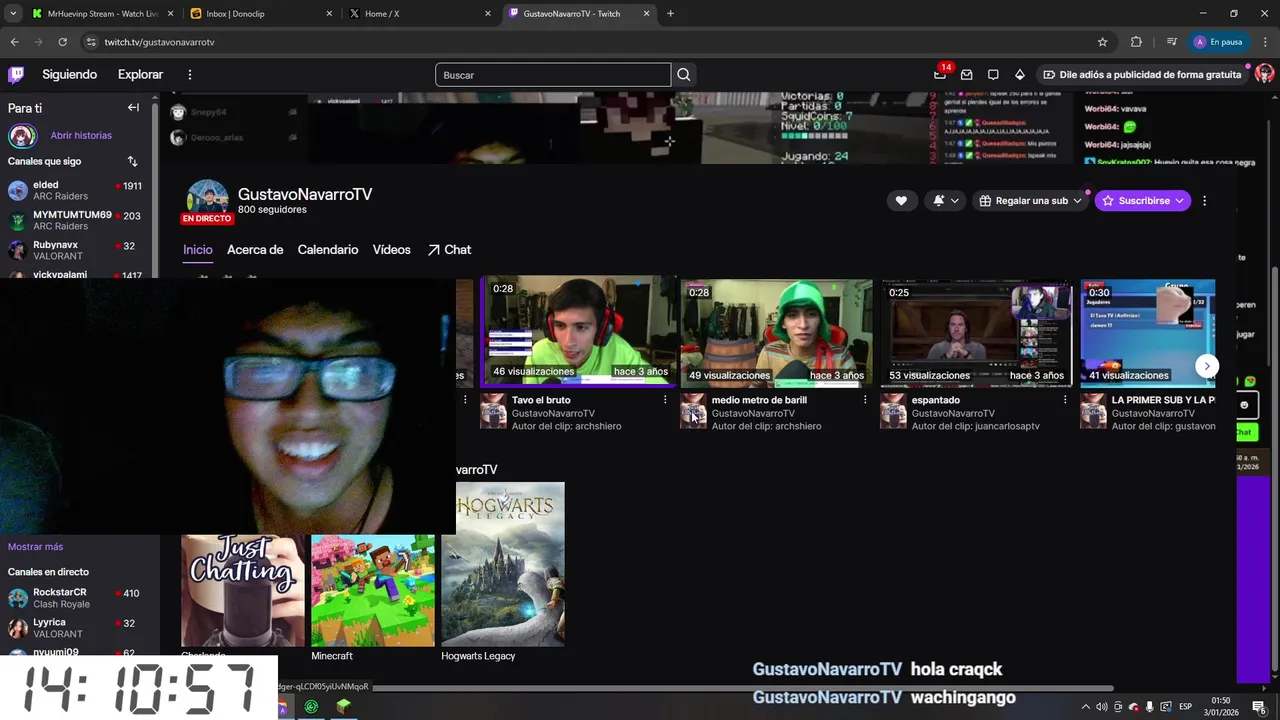Open the three-dot menu next to Explorar
1280x720 pixels.
(190, 74)
